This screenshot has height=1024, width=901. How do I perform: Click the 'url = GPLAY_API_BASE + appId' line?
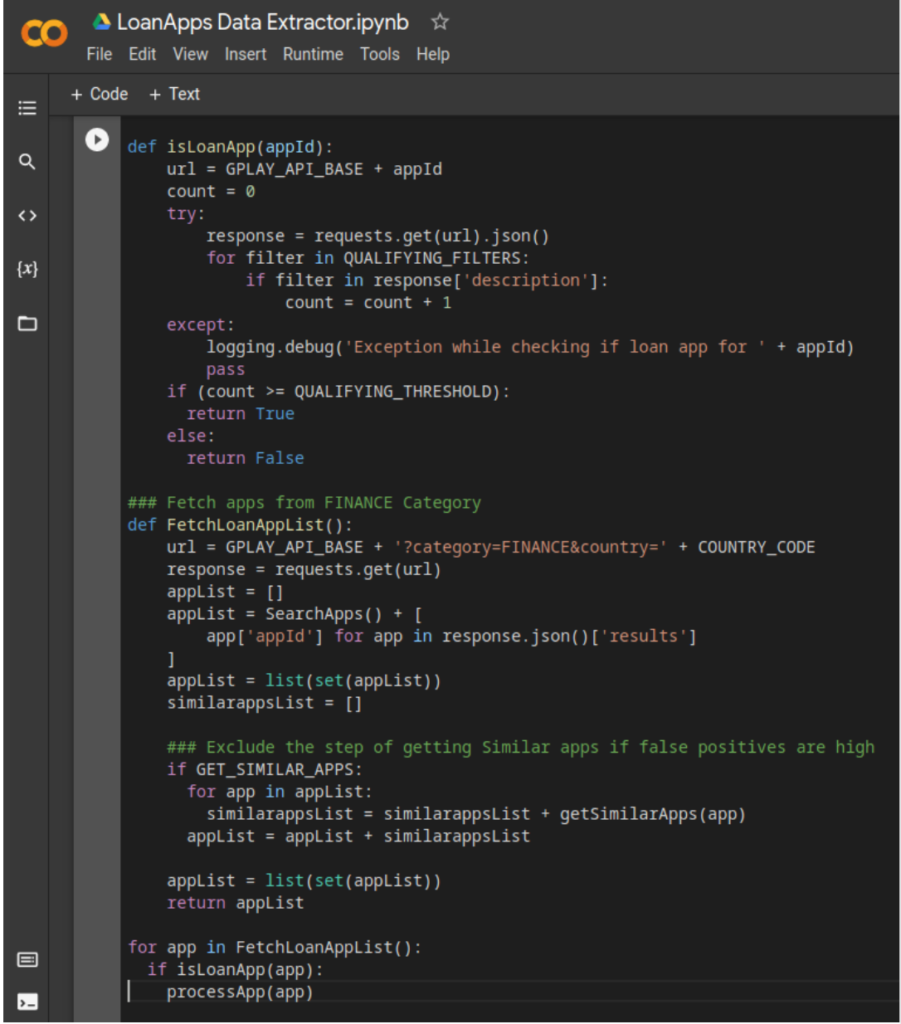304,169
